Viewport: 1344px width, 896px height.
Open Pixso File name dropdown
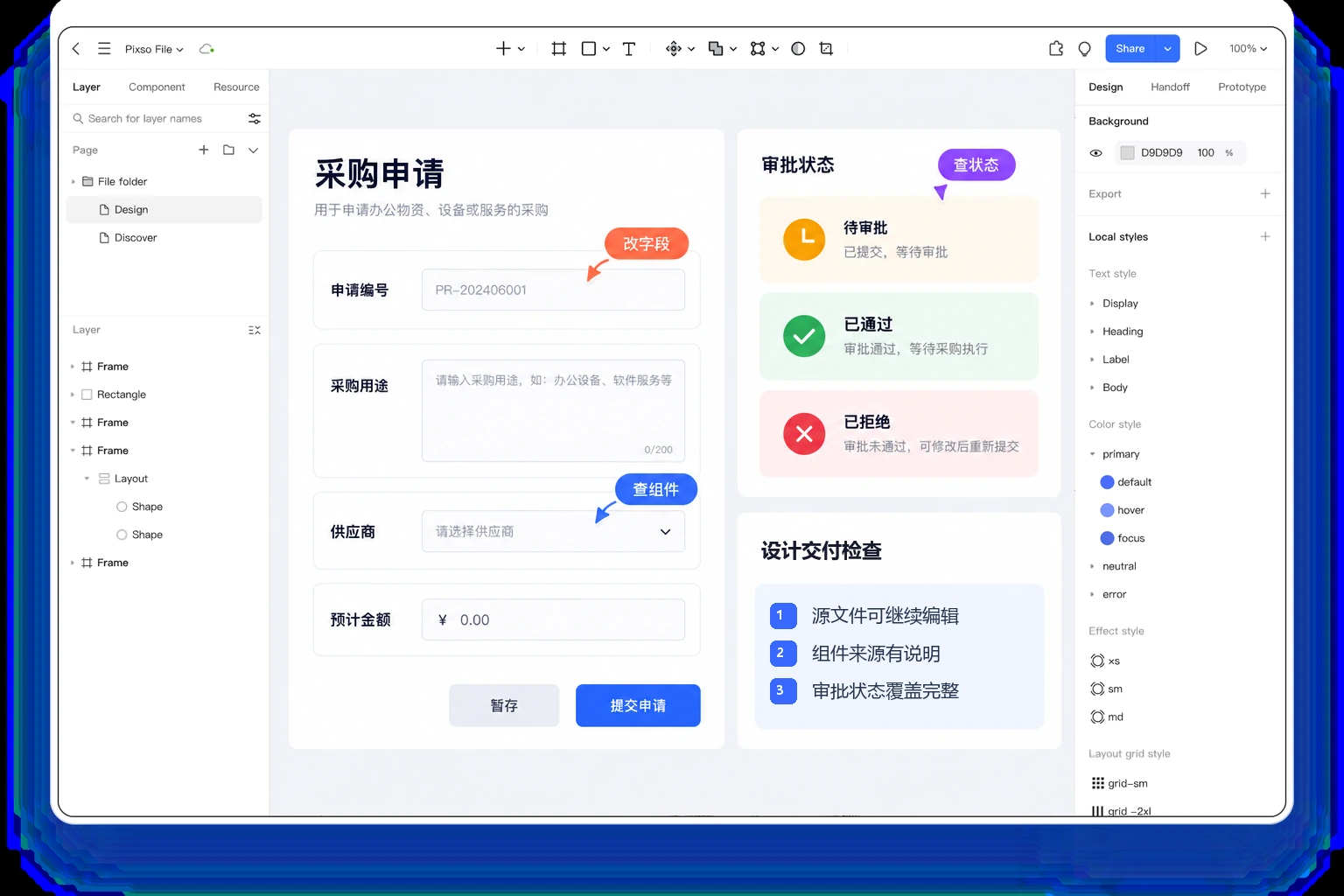click(x=154, y=49)
